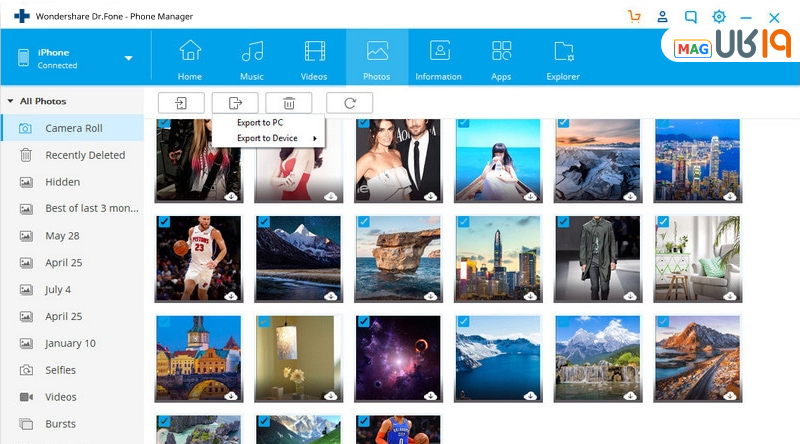
Task: Open the shopping cart icon
Action: coord(634,17)
